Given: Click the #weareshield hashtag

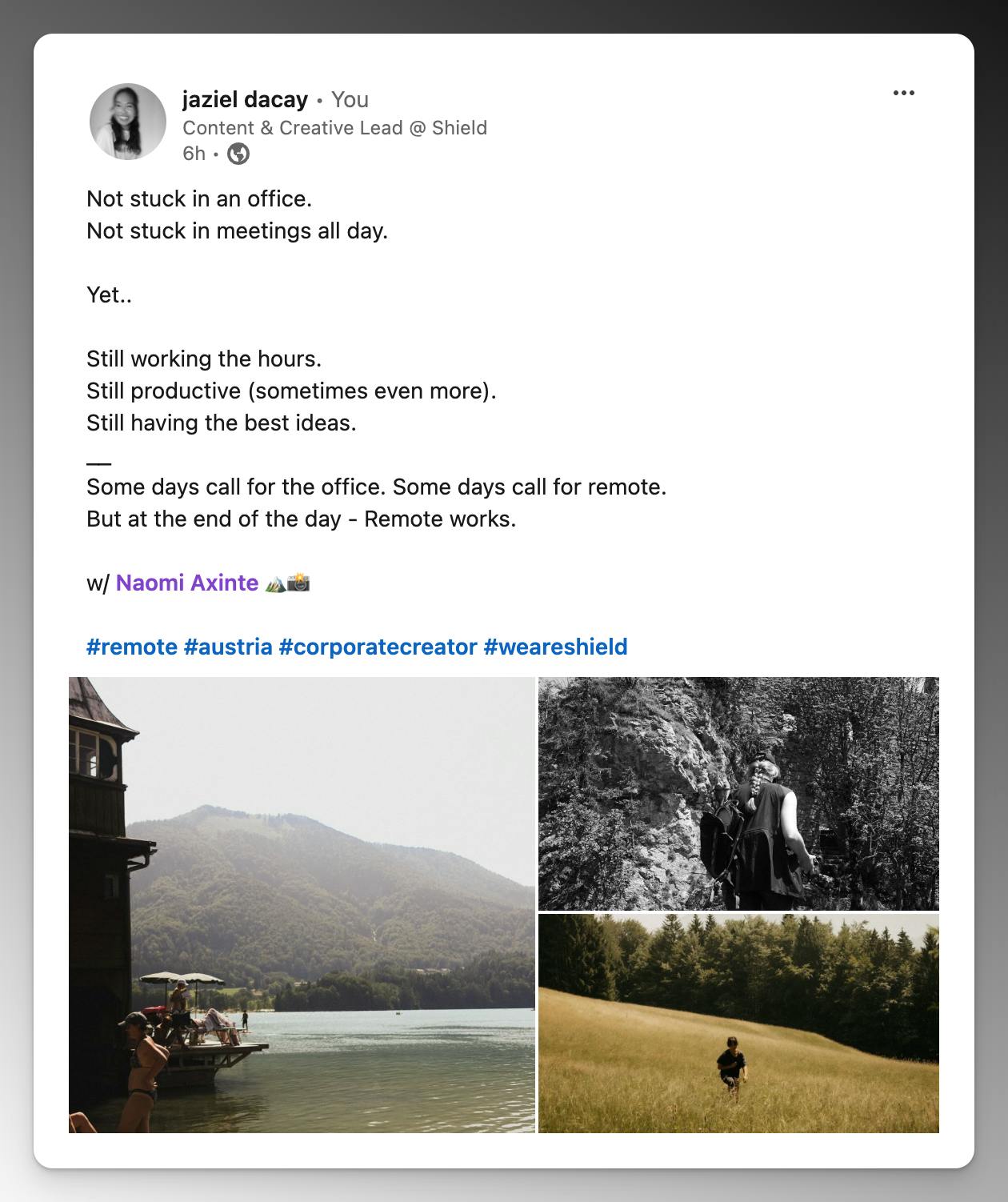Looking at the screenshot, I should click(x=555, y=647).
